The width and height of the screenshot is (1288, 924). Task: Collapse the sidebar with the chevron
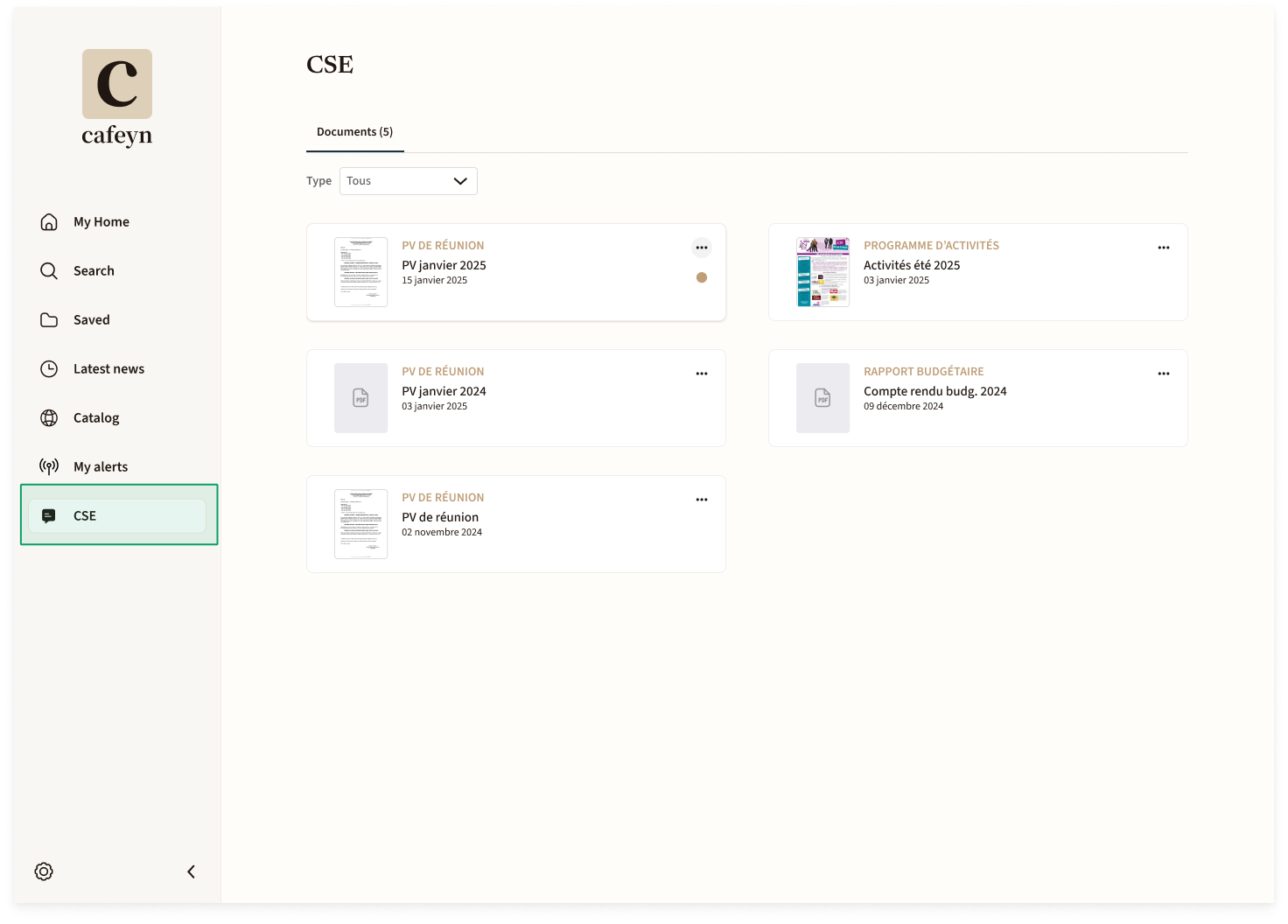click(191, 871)
